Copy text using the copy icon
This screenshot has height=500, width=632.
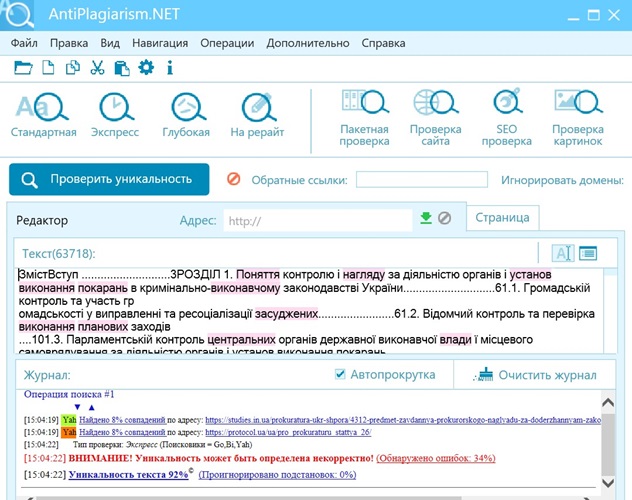pyautogui.click(x=73, y=67)
